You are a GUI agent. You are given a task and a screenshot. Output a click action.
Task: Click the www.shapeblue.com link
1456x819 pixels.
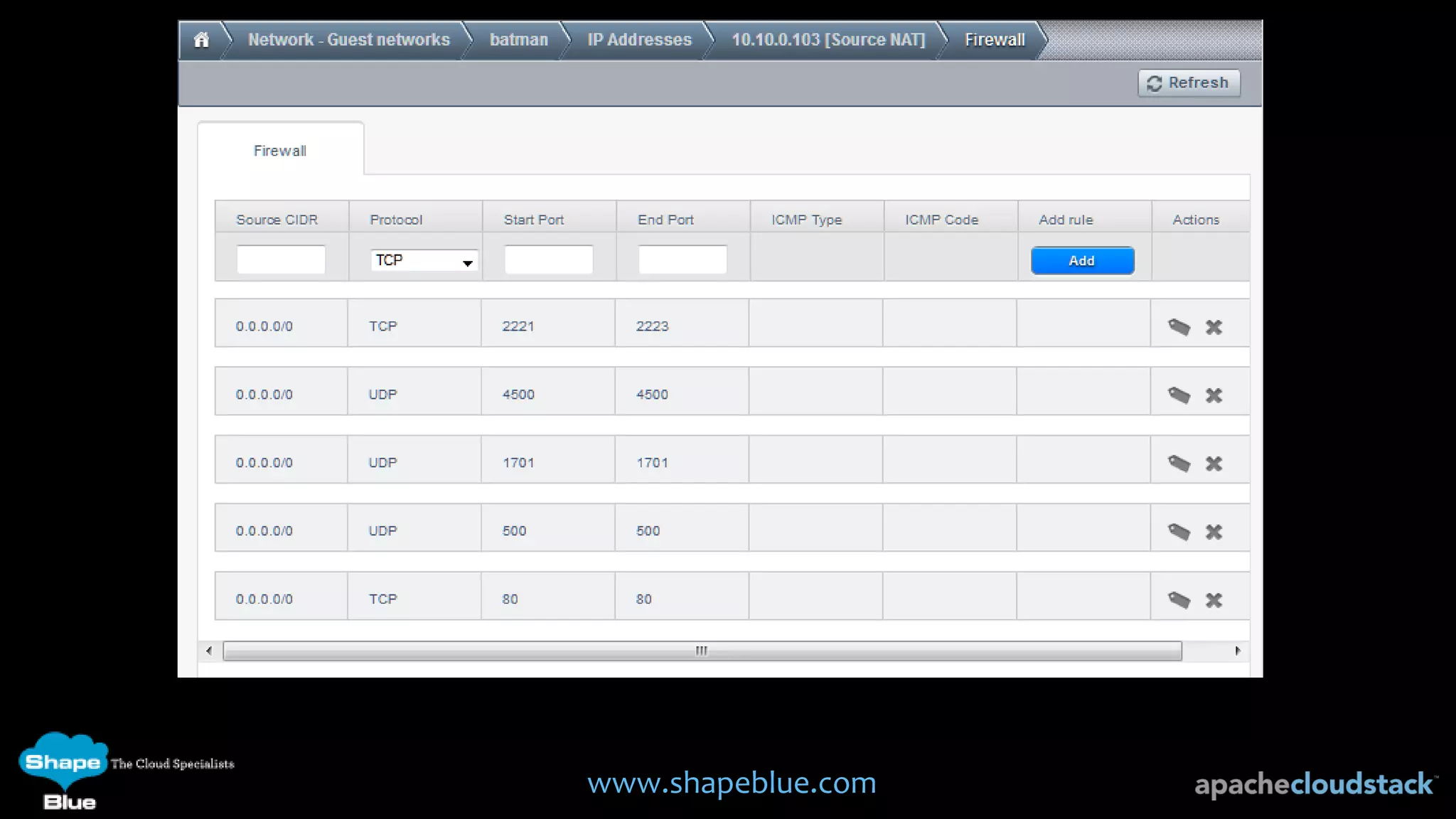pos(732,782)
